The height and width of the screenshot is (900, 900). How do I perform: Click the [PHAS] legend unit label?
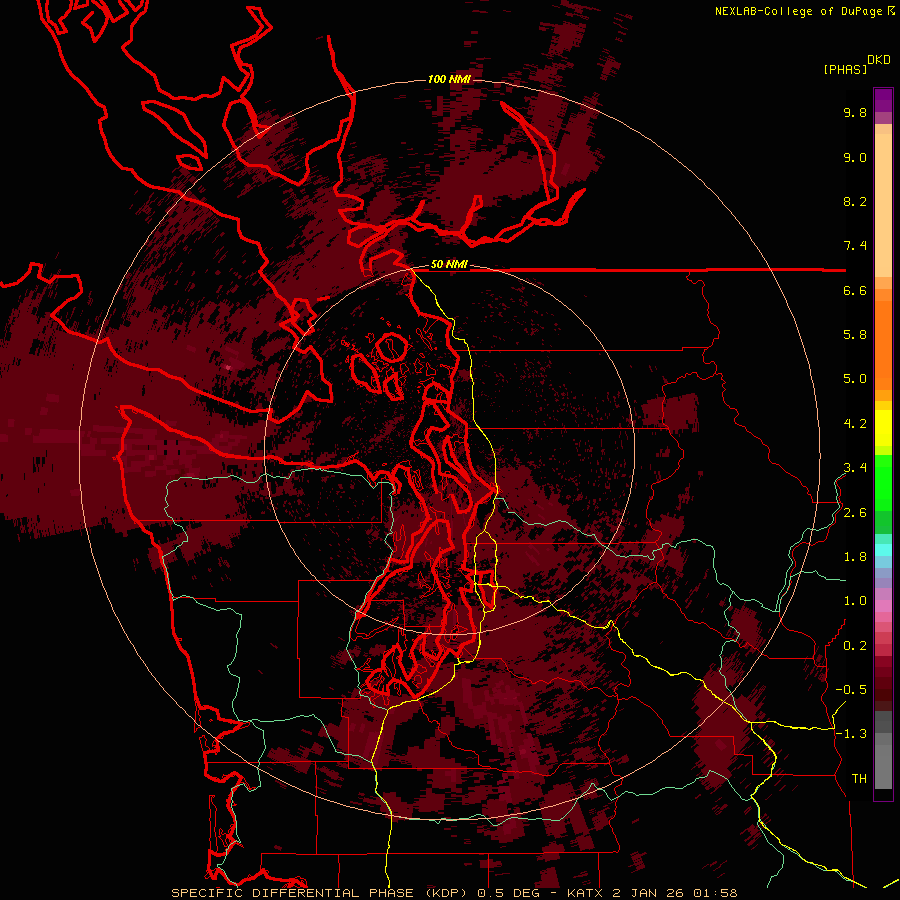coord(845,70)
